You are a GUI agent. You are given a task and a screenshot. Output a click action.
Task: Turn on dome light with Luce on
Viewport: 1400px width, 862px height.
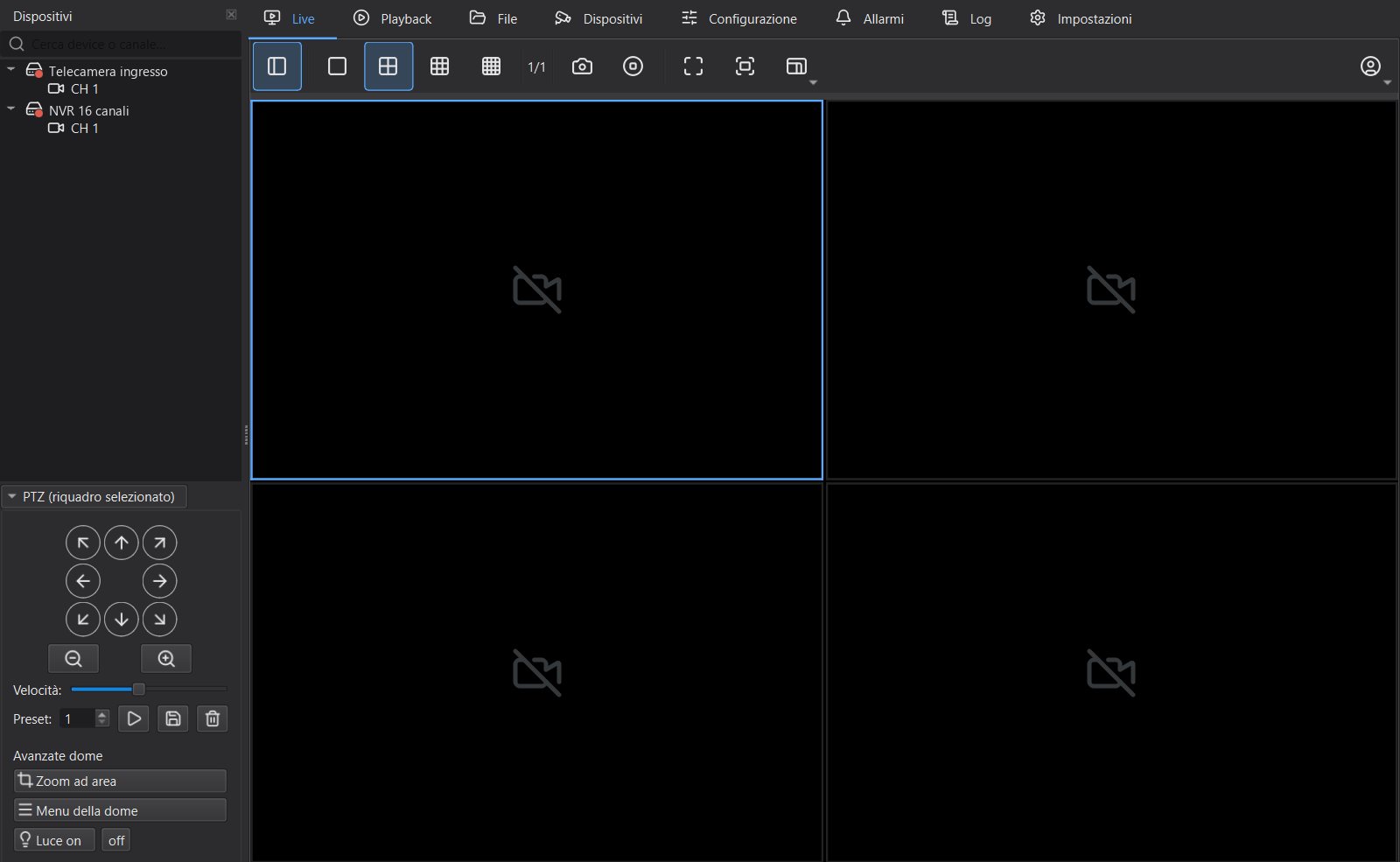click(54, 840)
